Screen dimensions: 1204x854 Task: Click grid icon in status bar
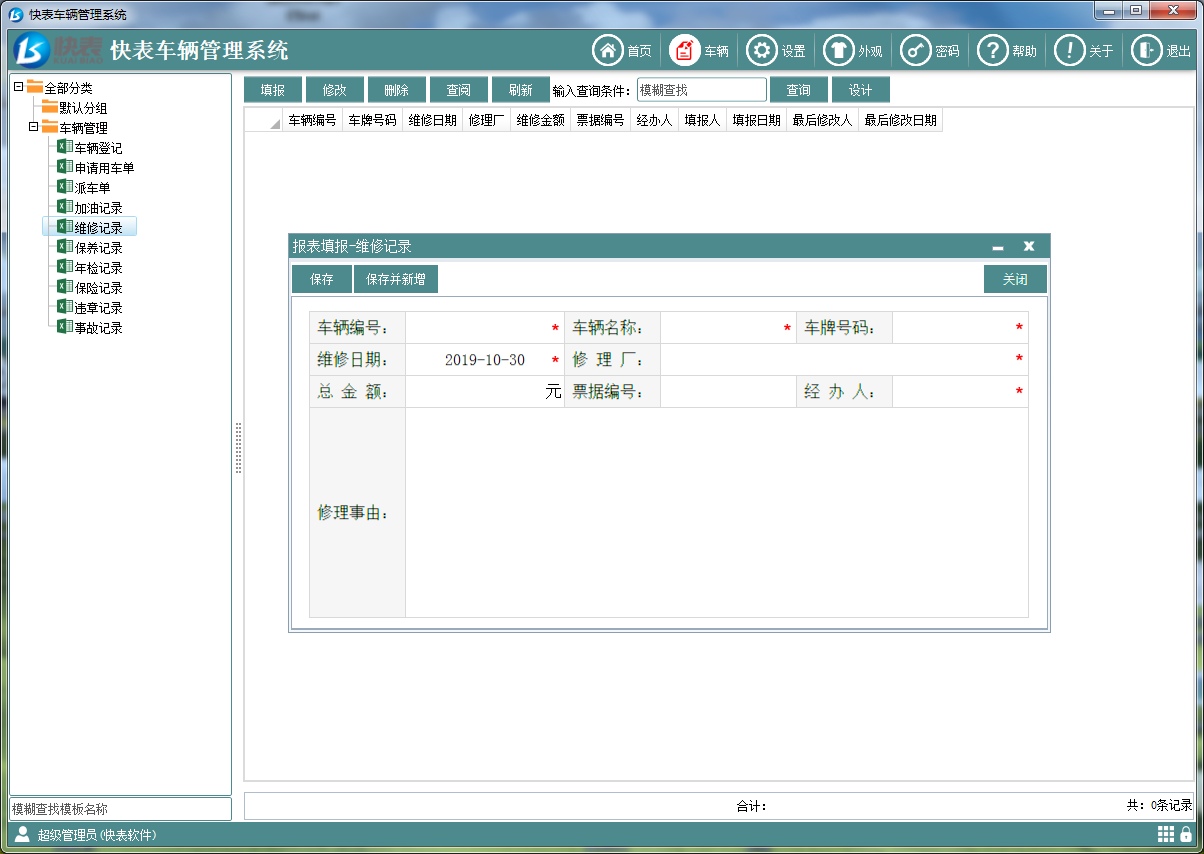pyautogui.click(x=1166, y=834)
